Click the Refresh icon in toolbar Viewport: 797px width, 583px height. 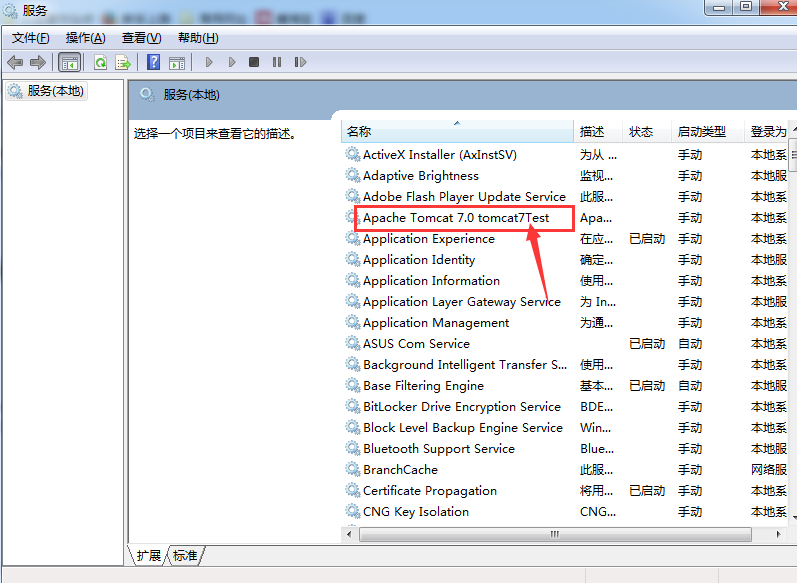coord(100,62)
